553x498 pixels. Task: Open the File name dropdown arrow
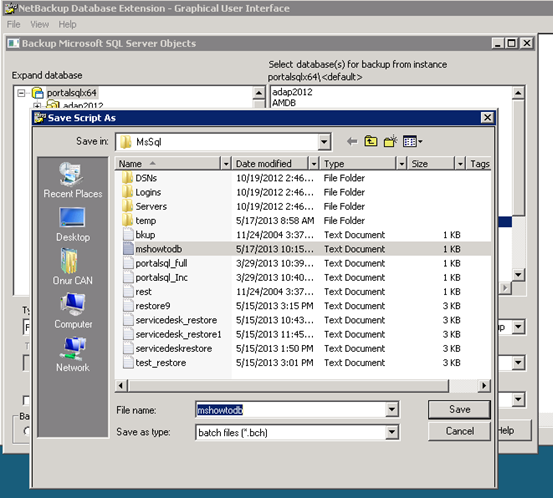click(392, 410)
